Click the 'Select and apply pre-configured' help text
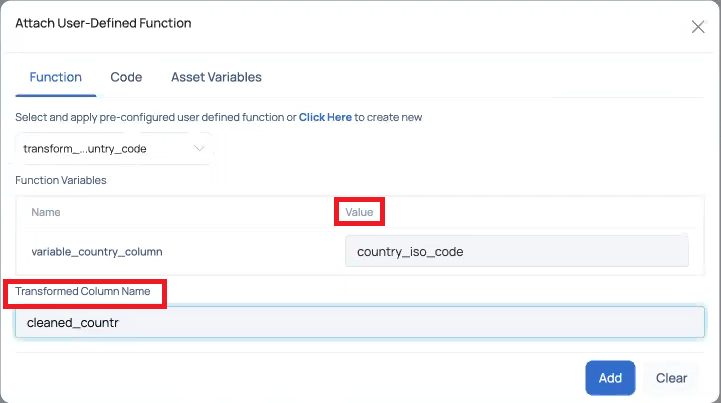Screen dimensions: 721x403 [156, 117]
